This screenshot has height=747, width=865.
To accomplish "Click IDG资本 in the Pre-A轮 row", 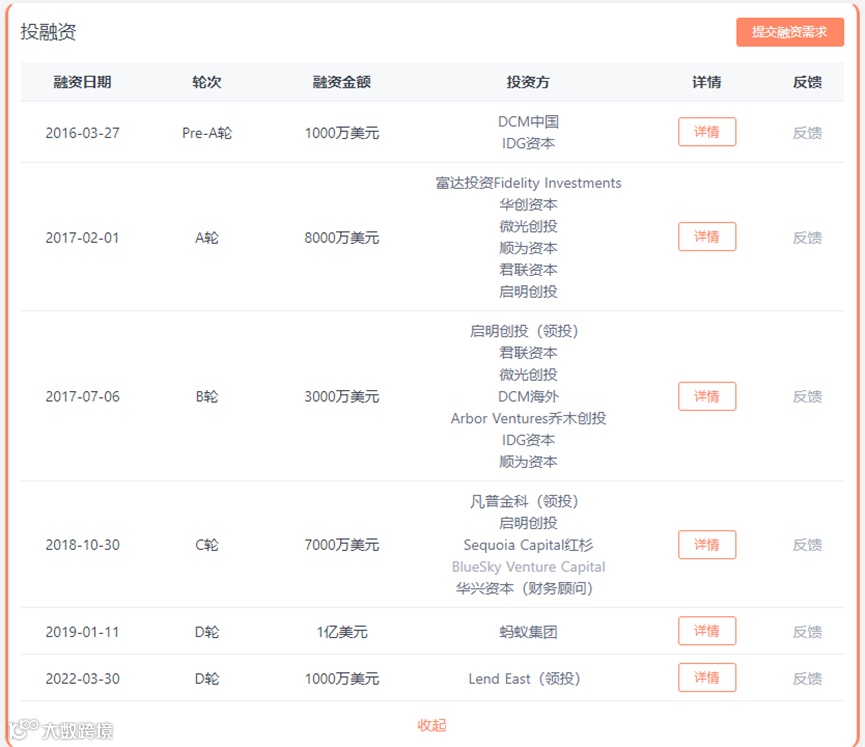I will tap(528, 143).
